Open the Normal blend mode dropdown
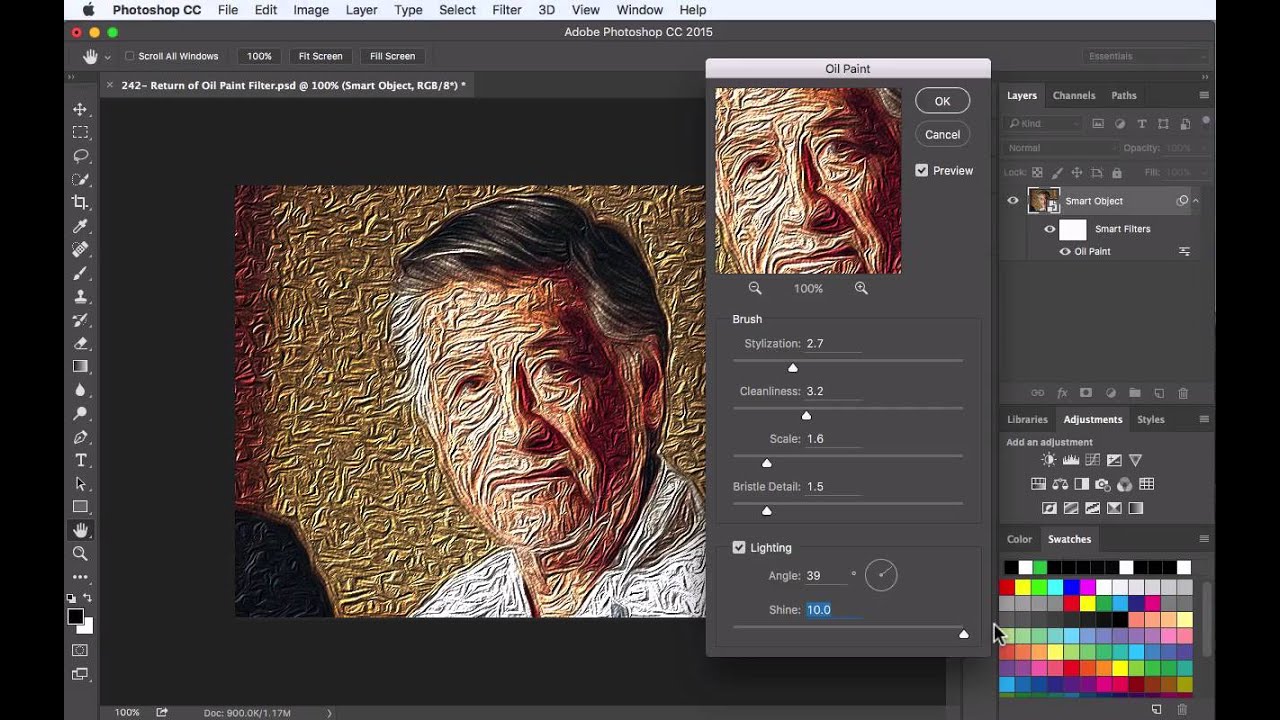1280x720 pixels. (1060, 148)
